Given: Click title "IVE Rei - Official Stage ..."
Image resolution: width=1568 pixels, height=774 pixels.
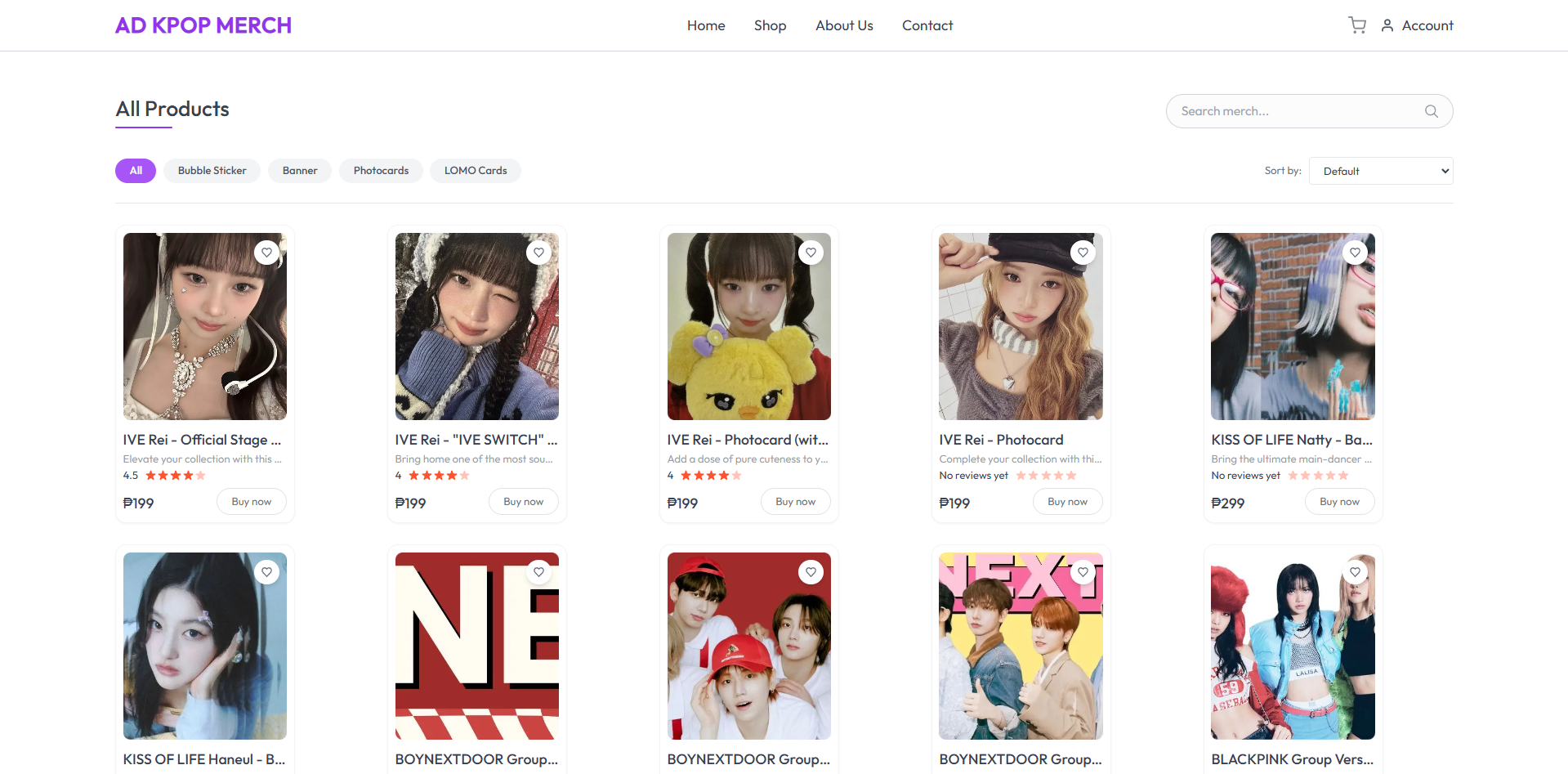Looking at the screenshot, I should tap(202, 440).
